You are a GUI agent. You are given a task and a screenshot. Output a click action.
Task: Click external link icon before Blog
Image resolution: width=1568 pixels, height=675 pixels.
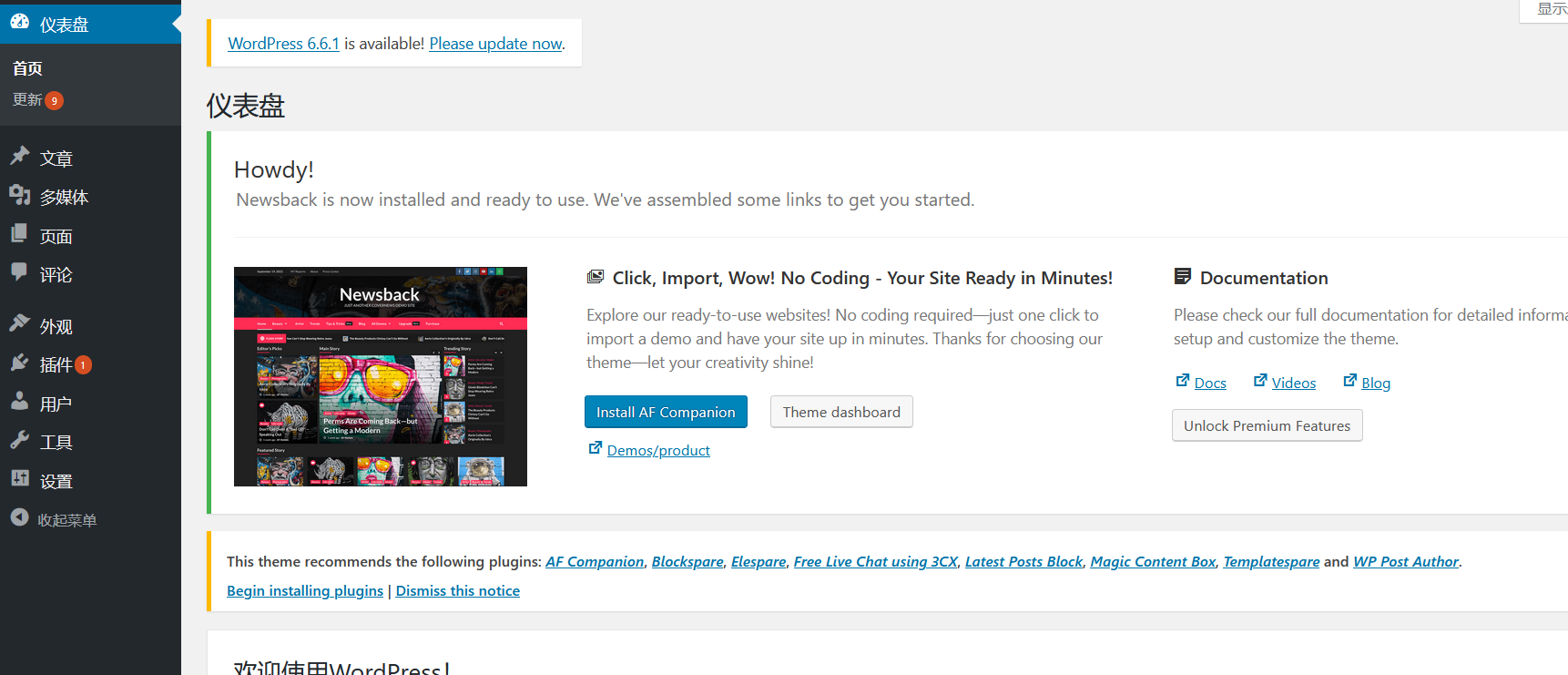[x=1349, y=381]
